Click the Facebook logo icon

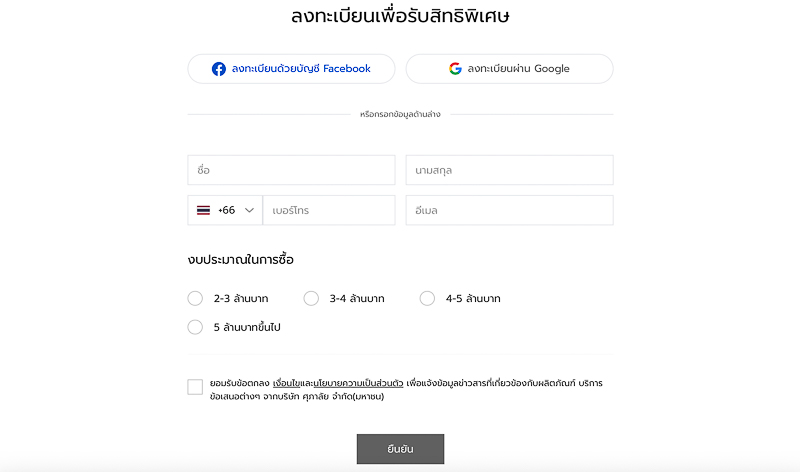pyautogui.click(x=219, y=69)
